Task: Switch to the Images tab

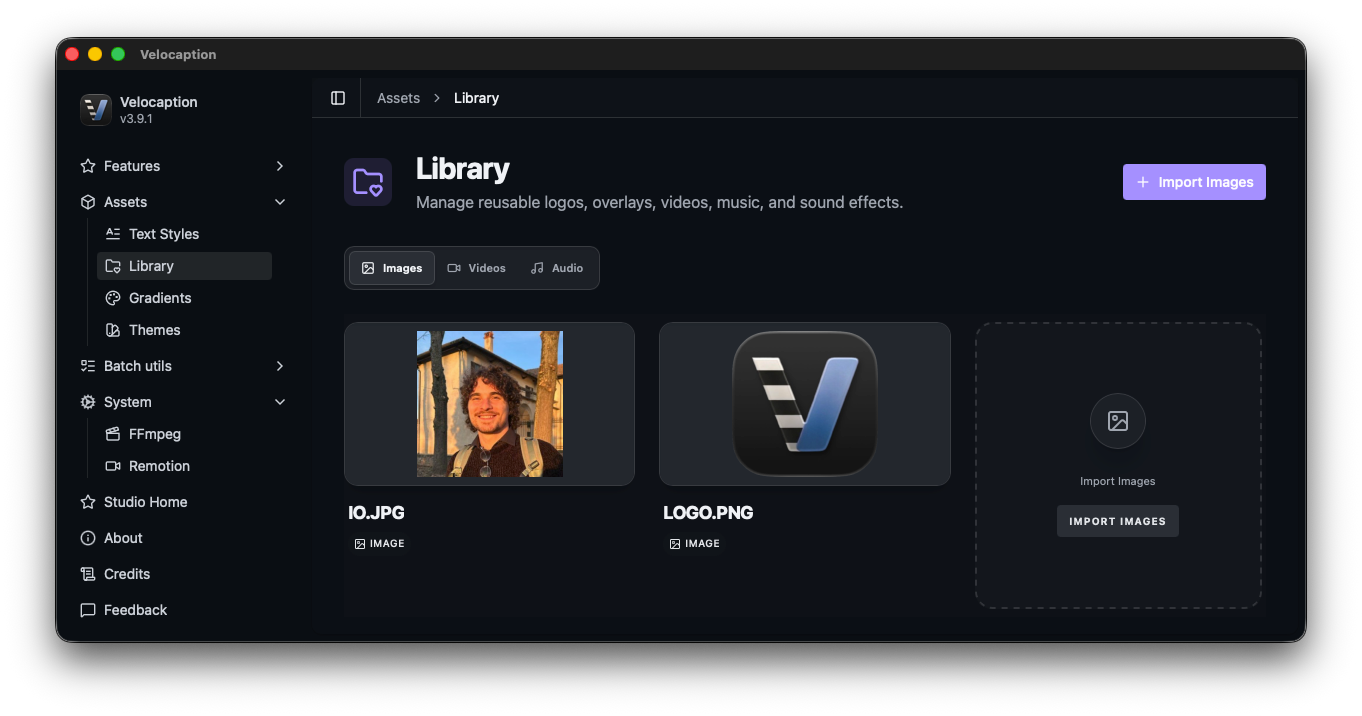Action: click(392, 268)
